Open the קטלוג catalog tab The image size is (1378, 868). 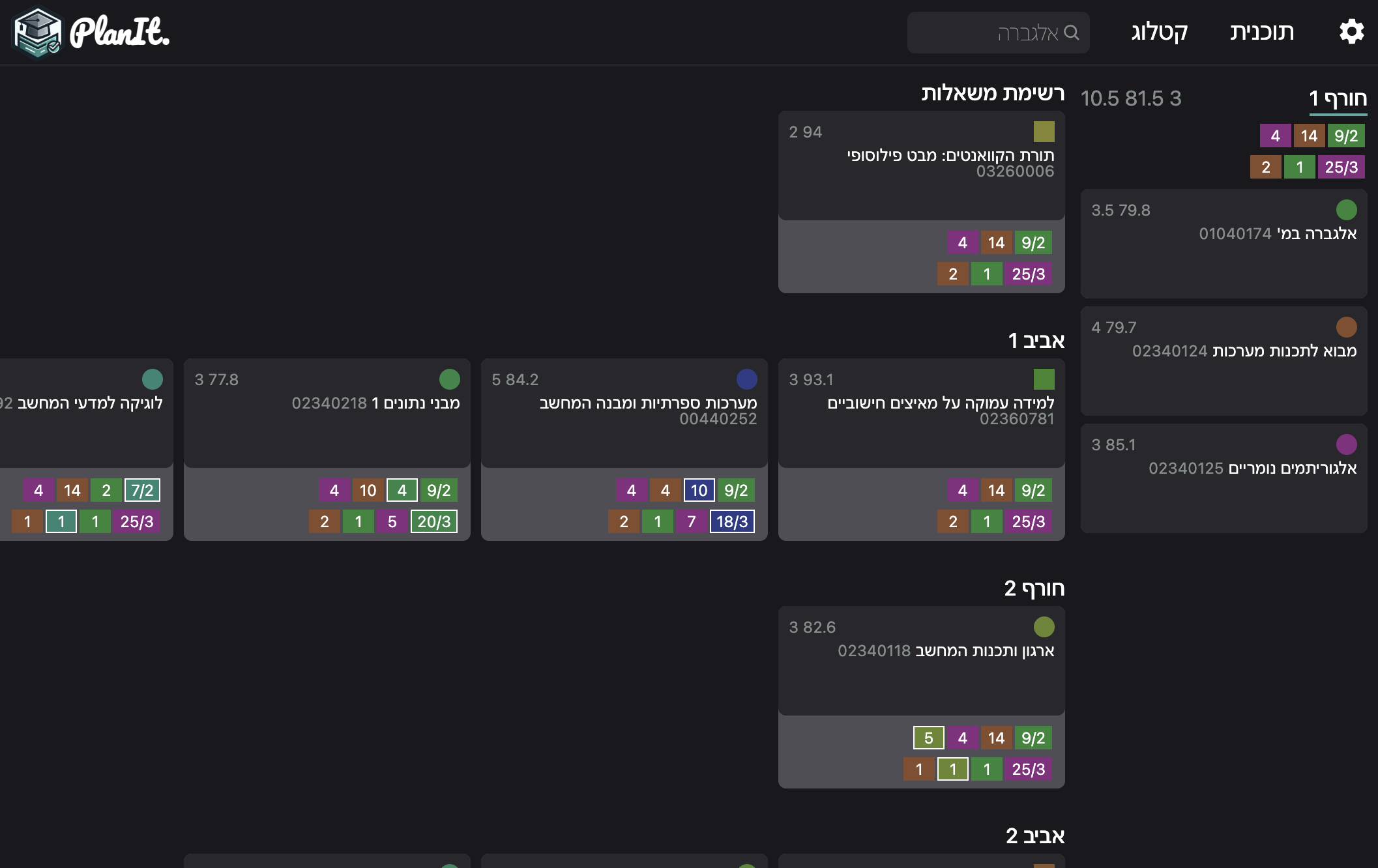(1159, 32)
